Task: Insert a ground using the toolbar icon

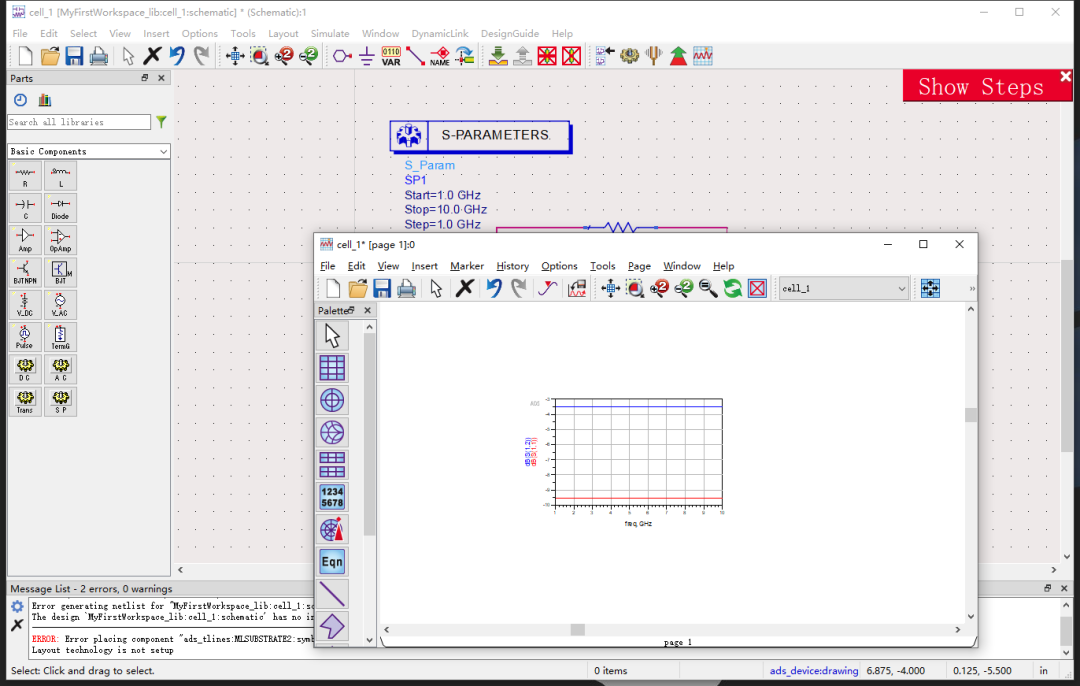Action: 366,56
